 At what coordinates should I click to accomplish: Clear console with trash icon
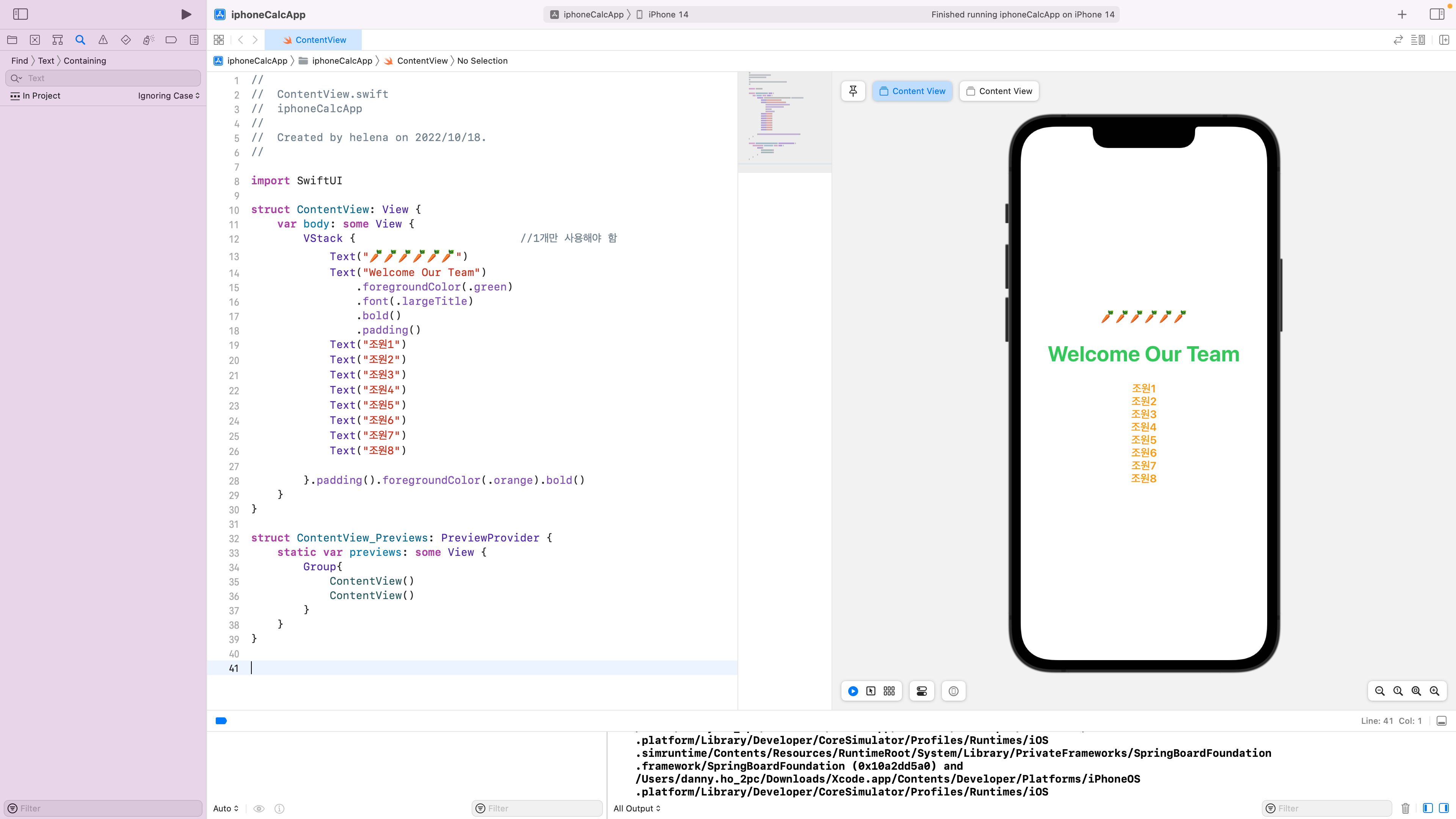coord(1406,808)
